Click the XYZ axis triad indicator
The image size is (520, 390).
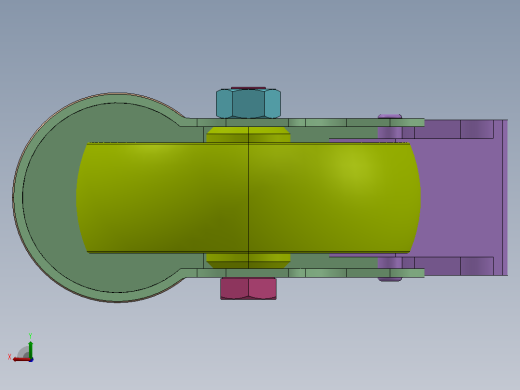[21, 349]
